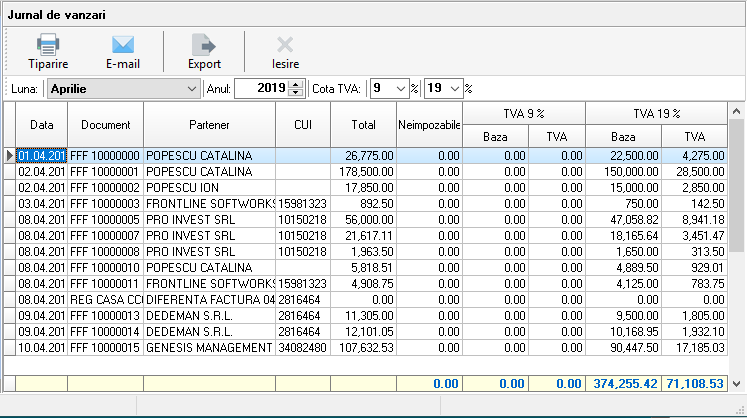Click the E-mail envelope icon
The image size is (747, 418).
pyautogui.click(x=123, y=45)
